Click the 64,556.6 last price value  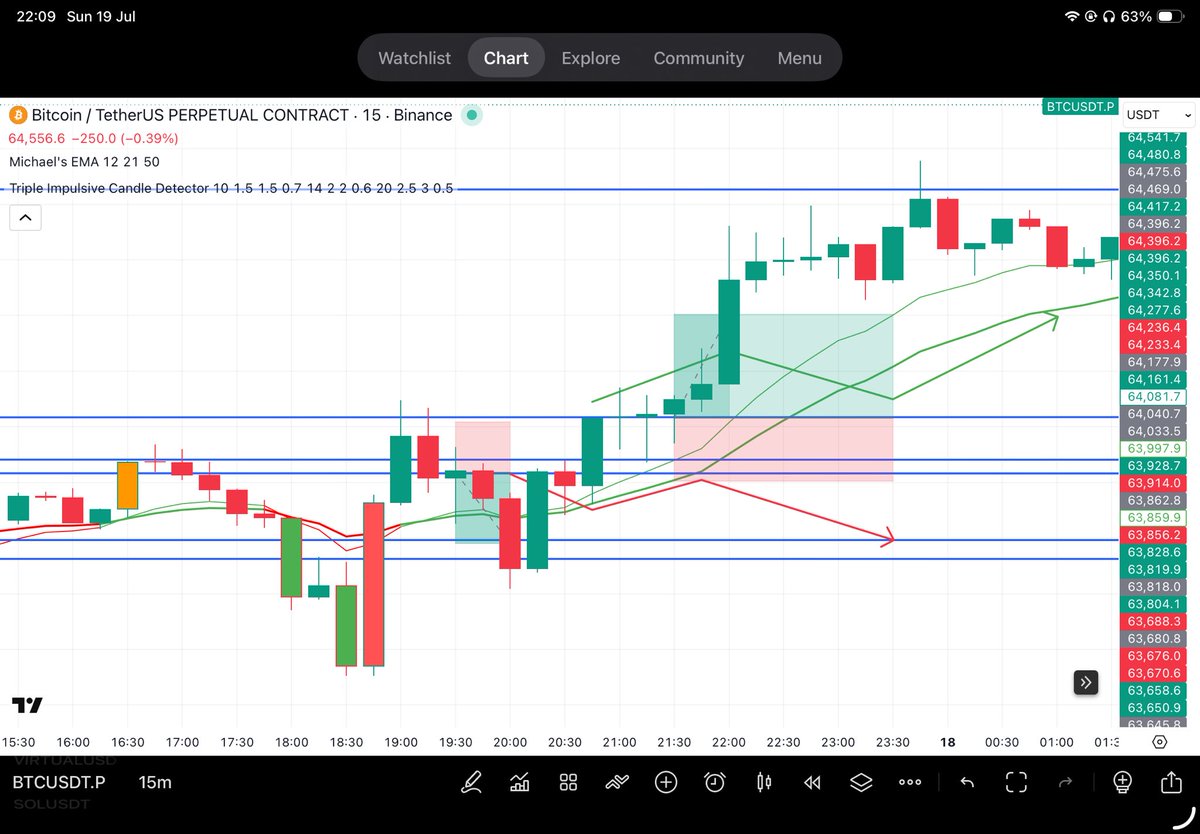point(37,138)
